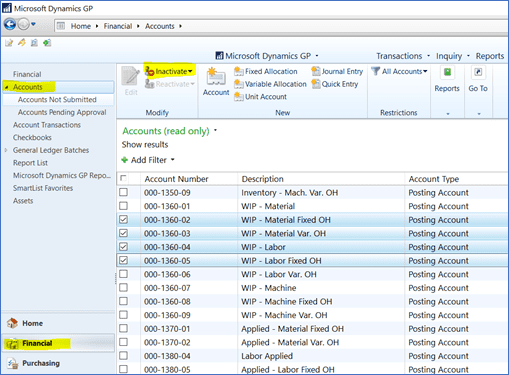Screen dimensions: 509x375
Task: Open Account Transactions list
Action: (x=47, y=125)
